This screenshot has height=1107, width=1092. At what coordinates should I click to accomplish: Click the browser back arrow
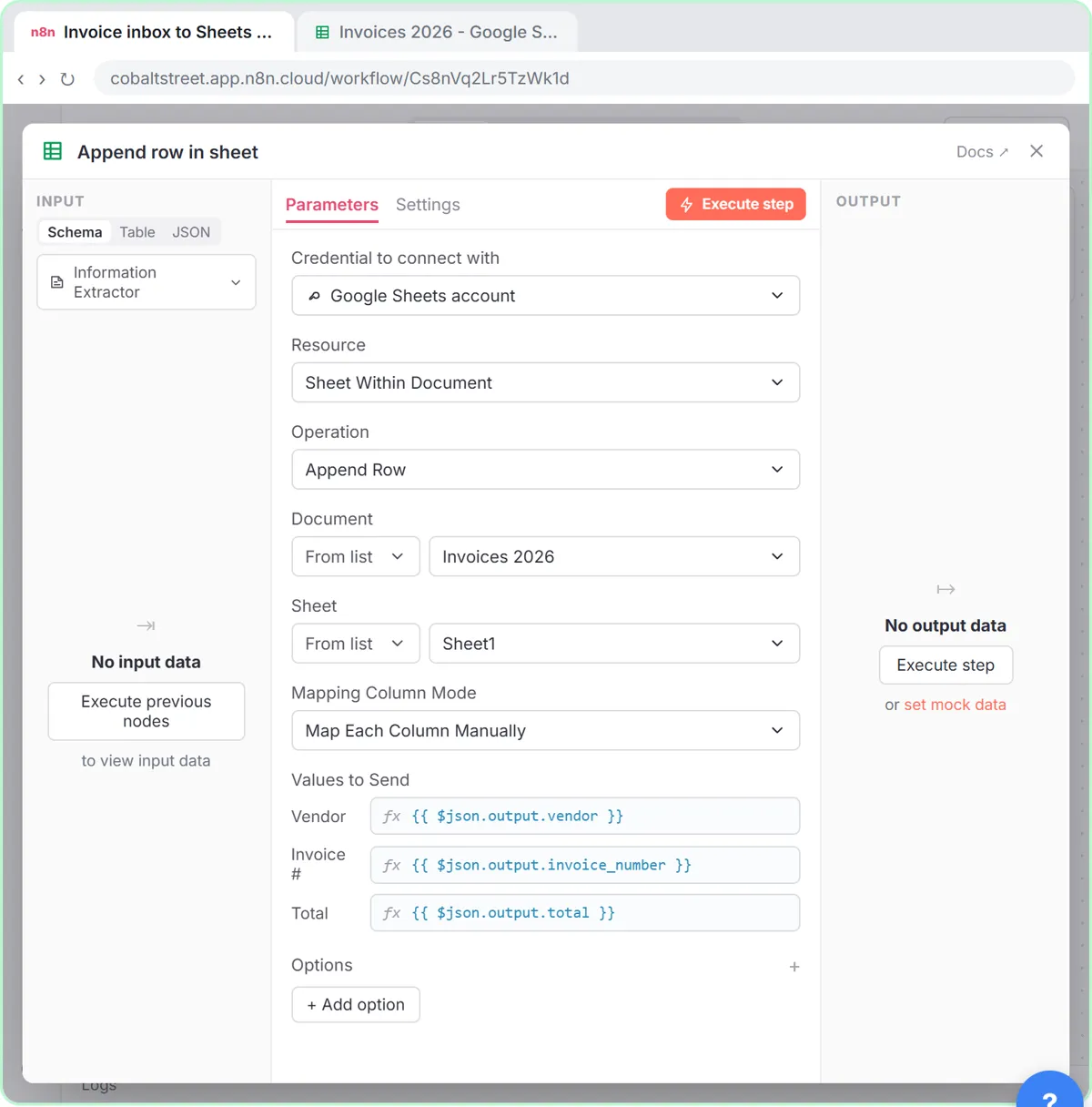[x=21, y=79]
